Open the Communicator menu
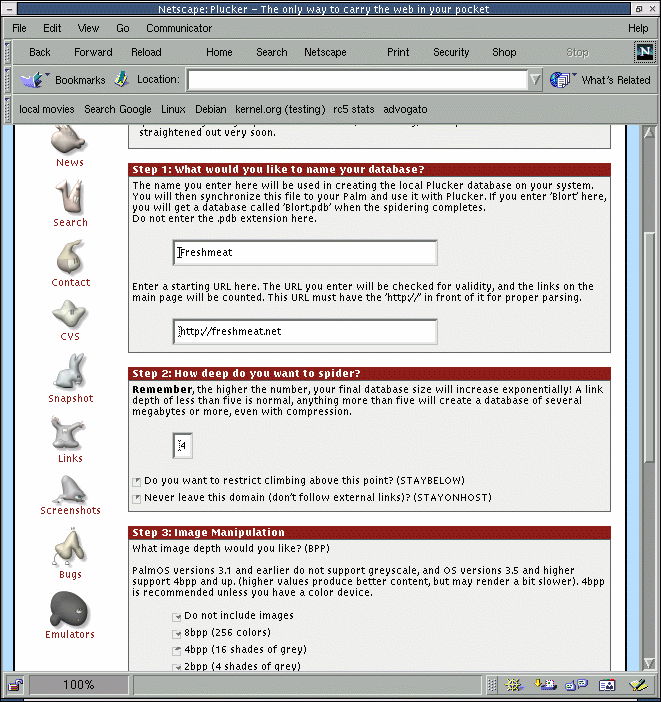Image resolution: width=661 pixels, height=702 pixels. coord(179,28)
